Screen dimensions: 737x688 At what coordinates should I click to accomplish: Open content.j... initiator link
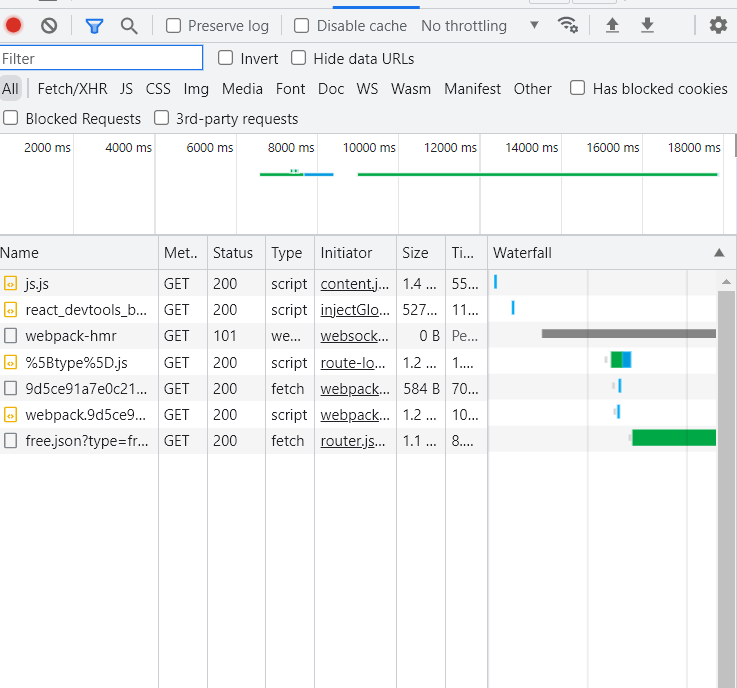coord(355,284)
